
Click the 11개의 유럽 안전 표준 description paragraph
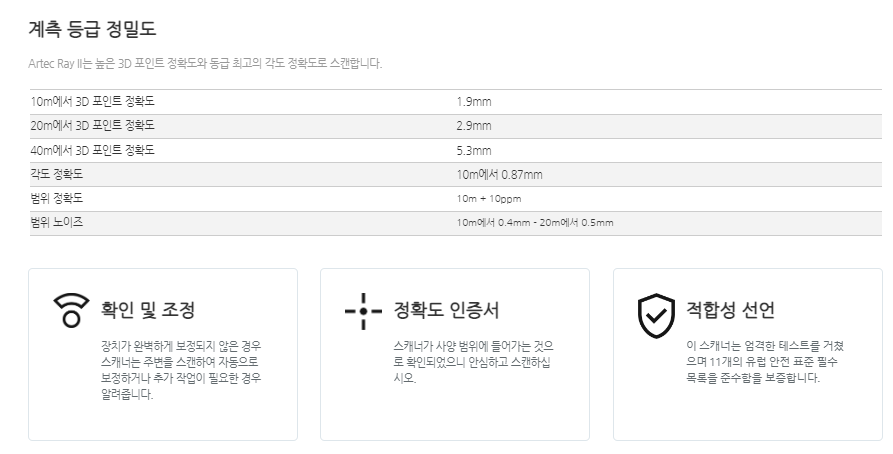point(765,362)
